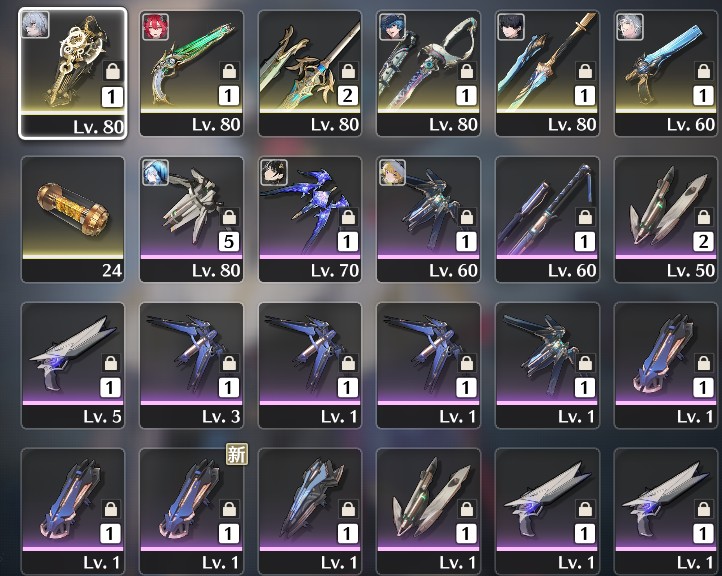Click the rank 5 badge on the gauntlets
The width and height of the screenshot is (722, 576).
tap(229, 242)
